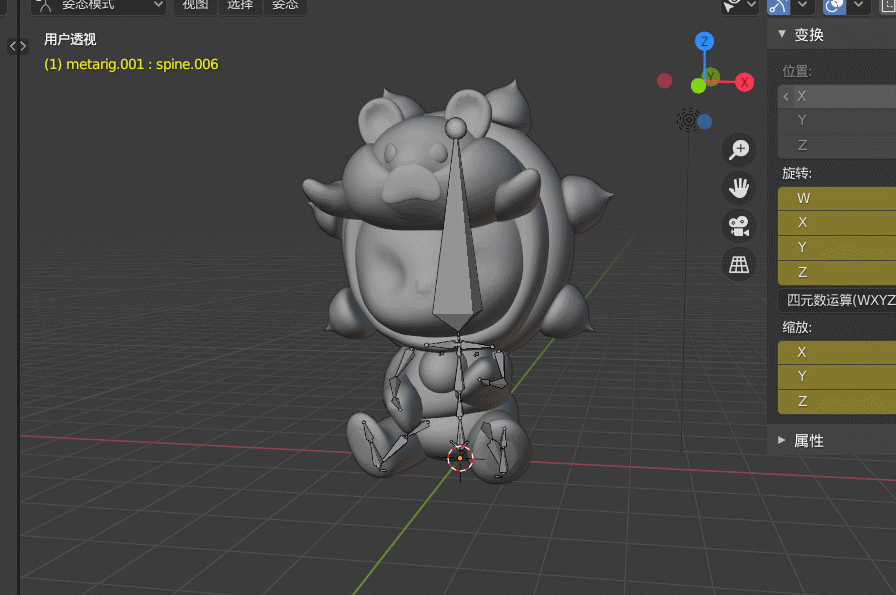Viewport: 896px width, 595px height.
Task: Click the rotation Y quaternion field
Action: [837, 247]
